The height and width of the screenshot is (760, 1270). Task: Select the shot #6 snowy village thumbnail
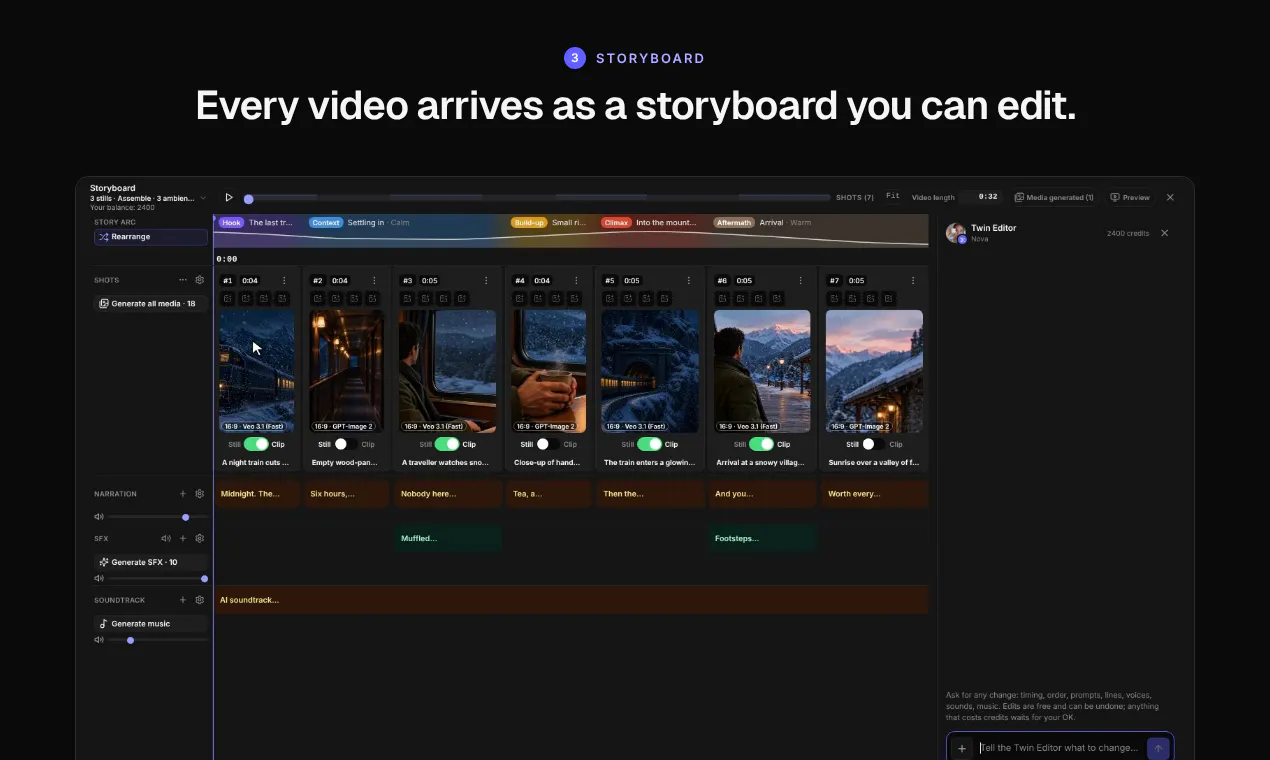click(x=762, y=371)
